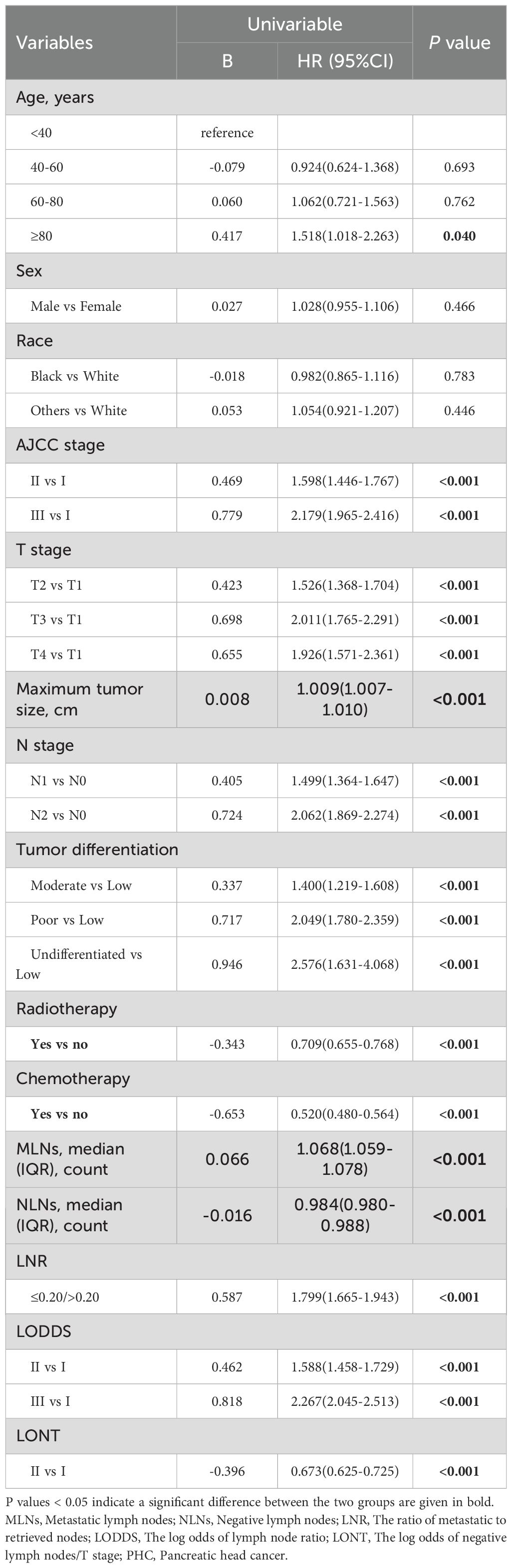Click the P value column header
Viewport: 512px width, 1568px height.
point(459,42)
